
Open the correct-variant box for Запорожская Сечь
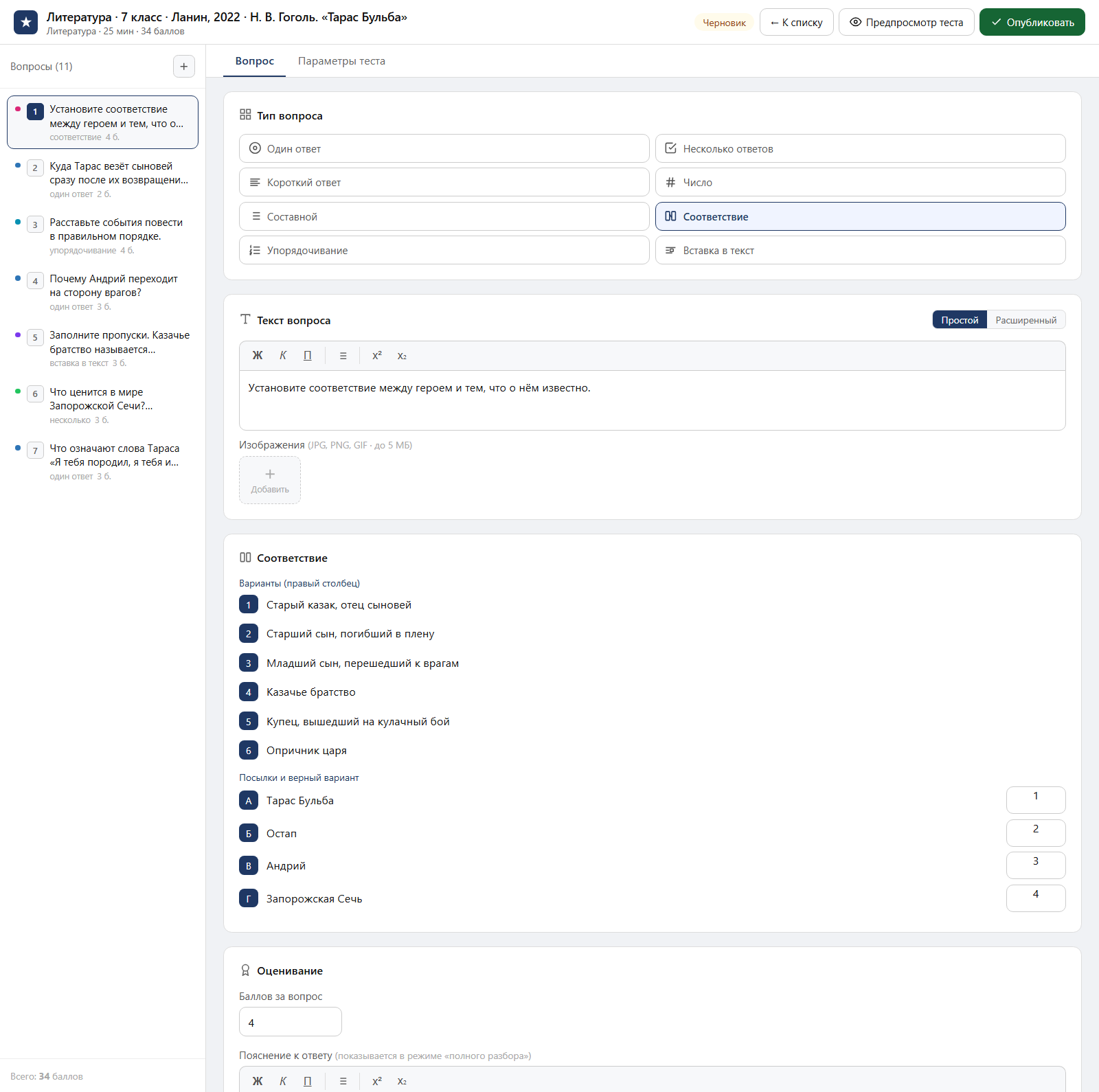pyautogui.click(x=1036, y=898)
